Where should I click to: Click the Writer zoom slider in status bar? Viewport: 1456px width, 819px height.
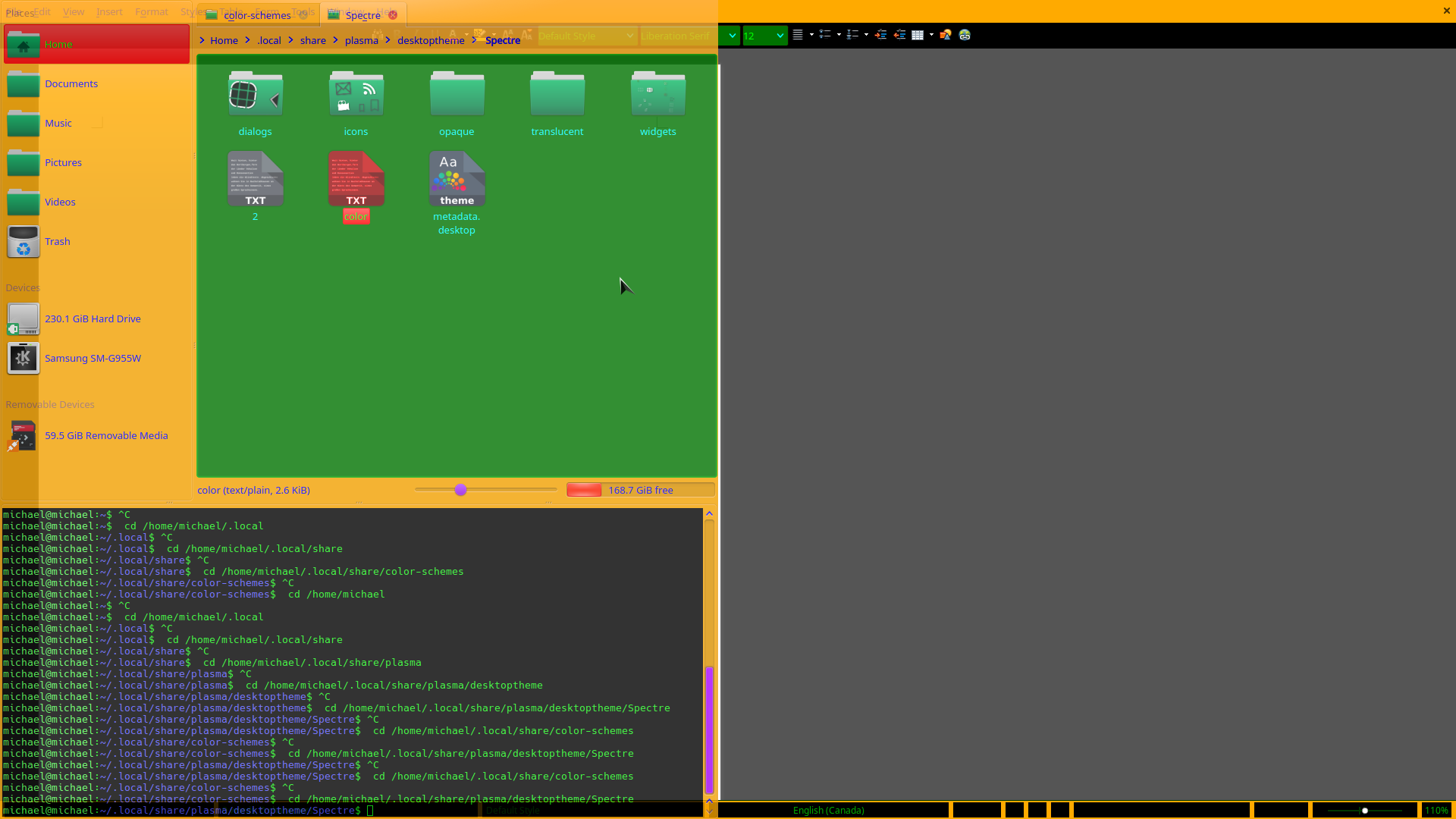click(1365, 811)
